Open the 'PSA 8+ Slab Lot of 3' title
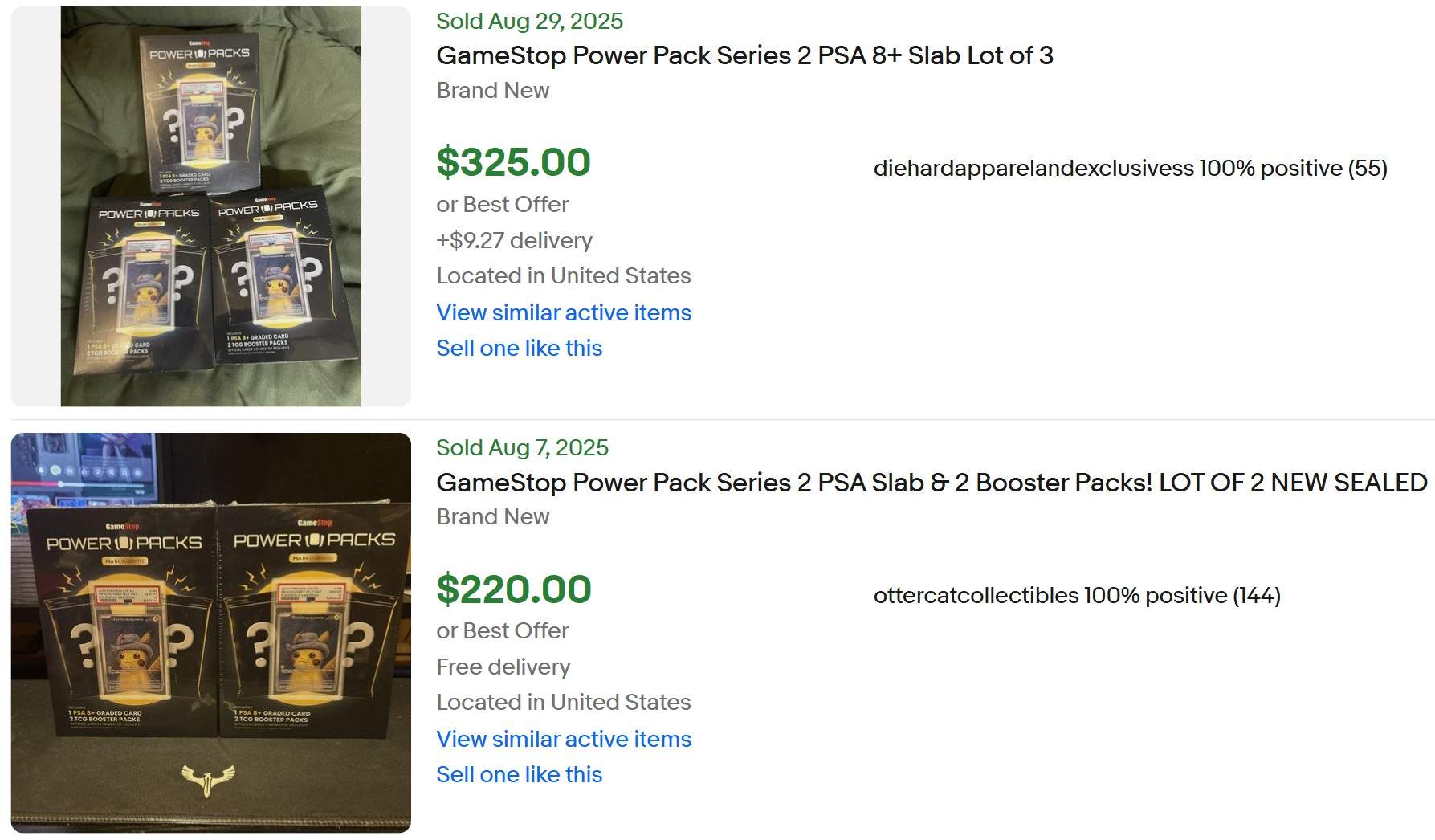 point(744,55)
